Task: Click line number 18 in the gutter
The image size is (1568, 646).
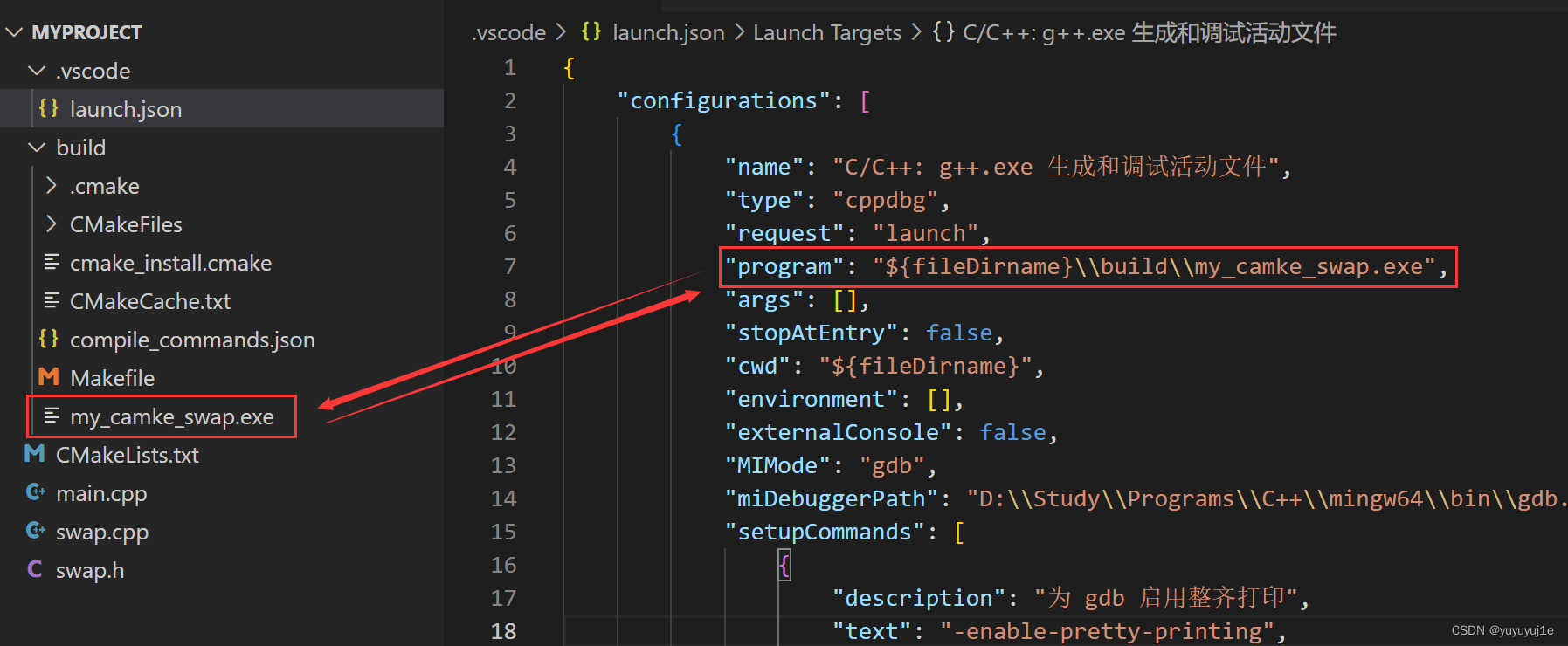Action: [503, 631]
